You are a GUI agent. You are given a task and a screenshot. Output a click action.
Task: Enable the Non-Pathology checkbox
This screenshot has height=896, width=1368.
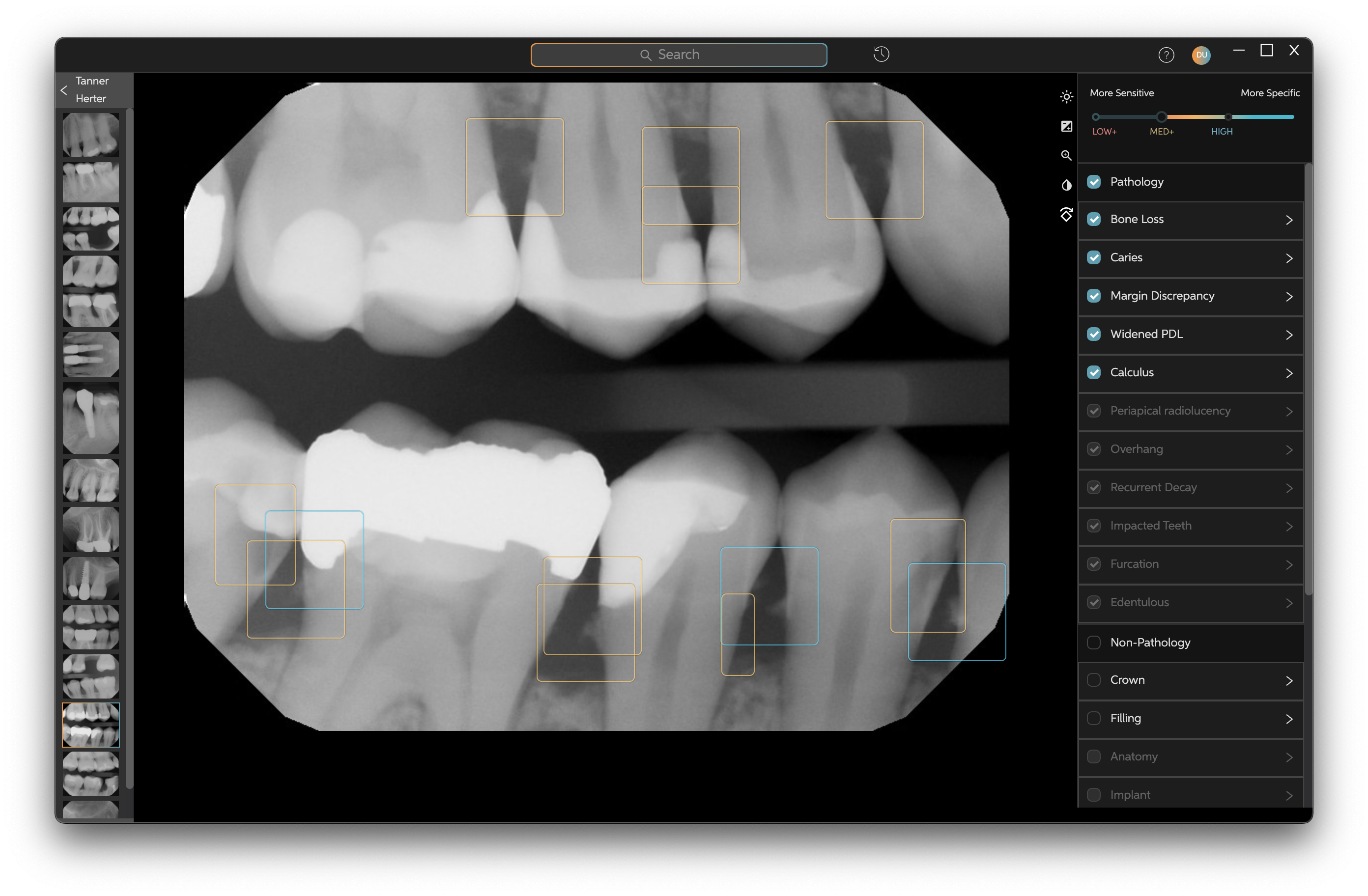pyautogui.click(x=1094, y=643)
